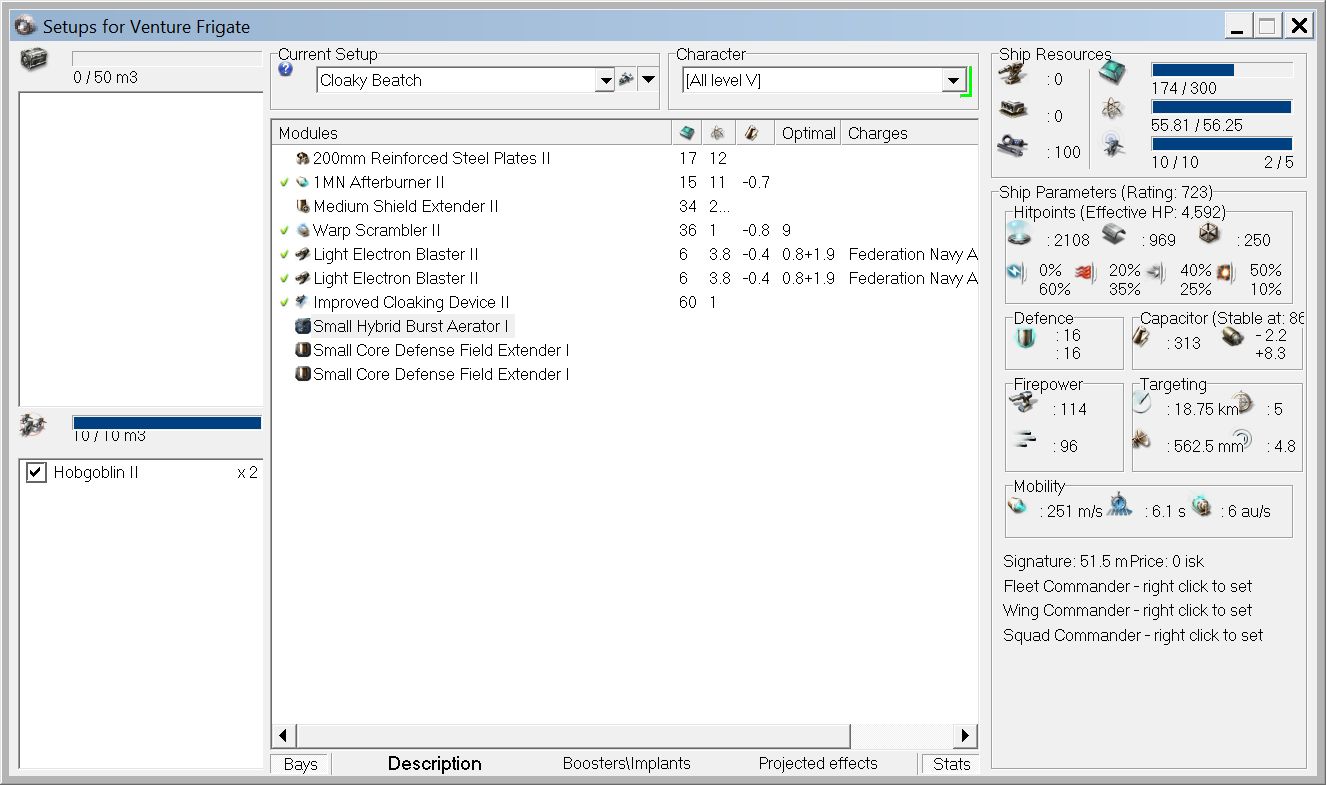The image size is (1326, 785).
Task: Click the max velocity icon at 251 m/s
Action: tap(1018, 506)
